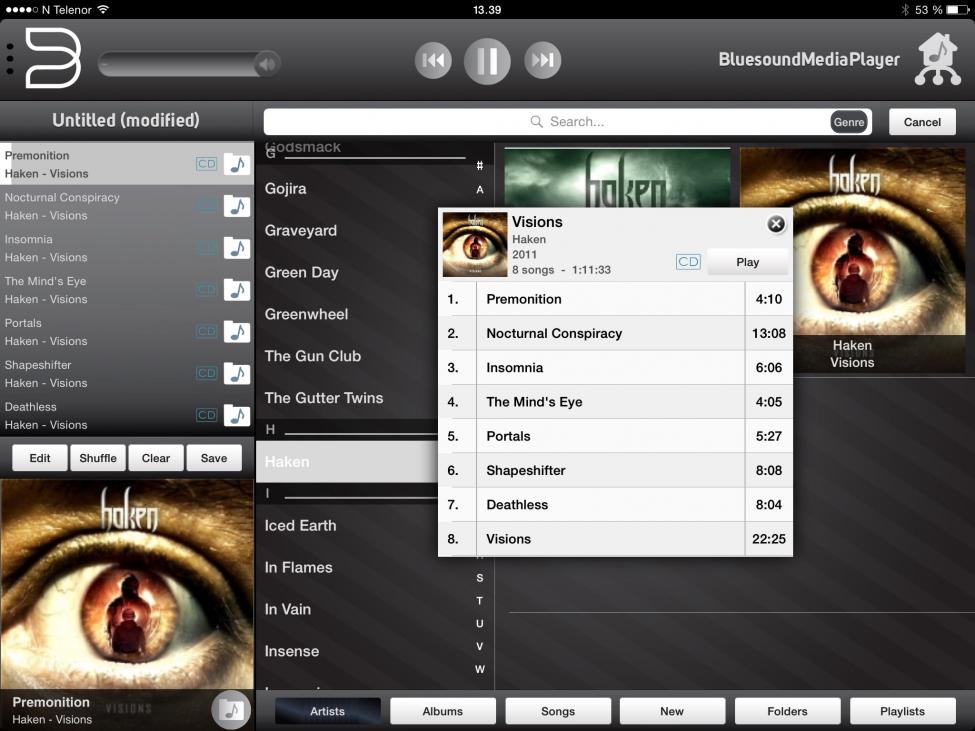Open music note icon for Portals
This screenshot has width=975, height=731.
coord(237,332)
